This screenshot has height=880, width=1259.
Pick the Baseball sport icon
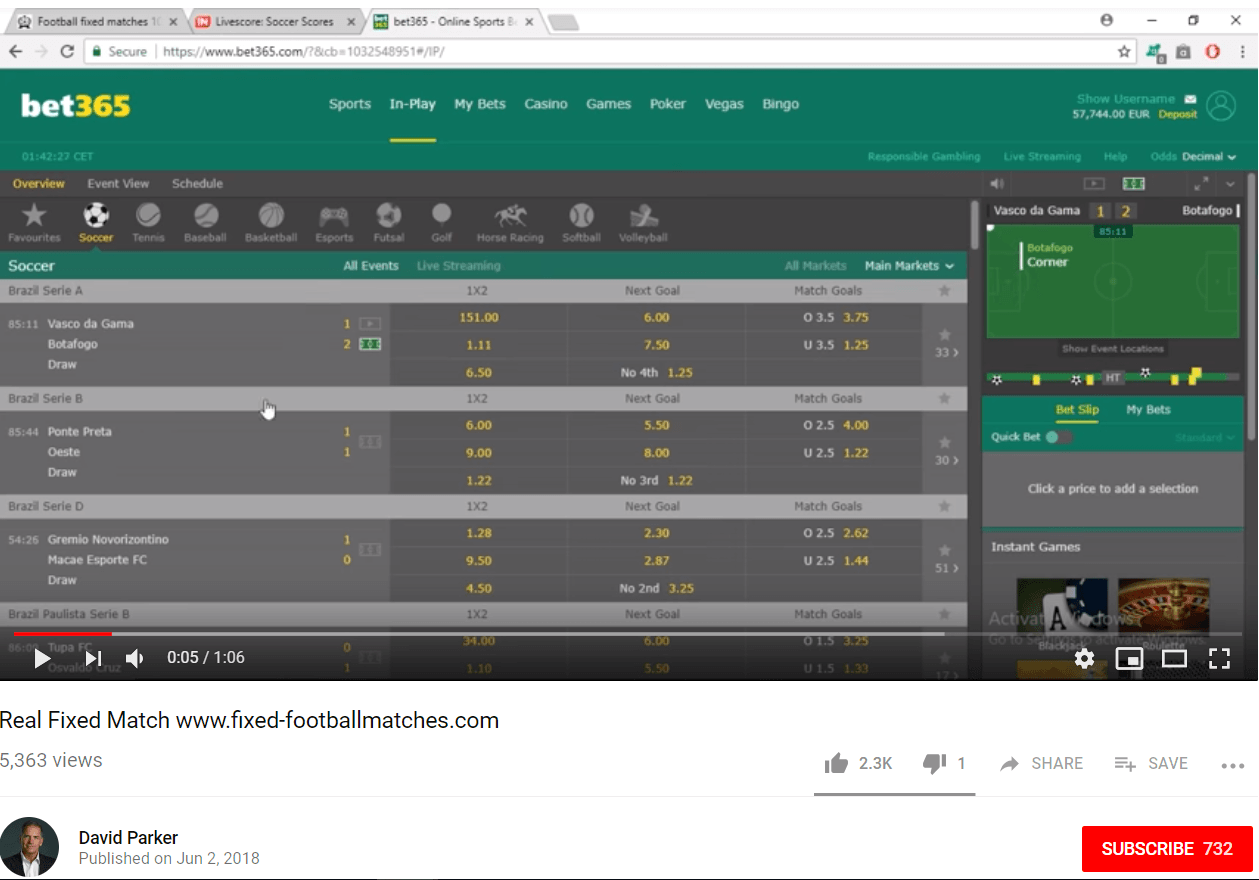206,222
